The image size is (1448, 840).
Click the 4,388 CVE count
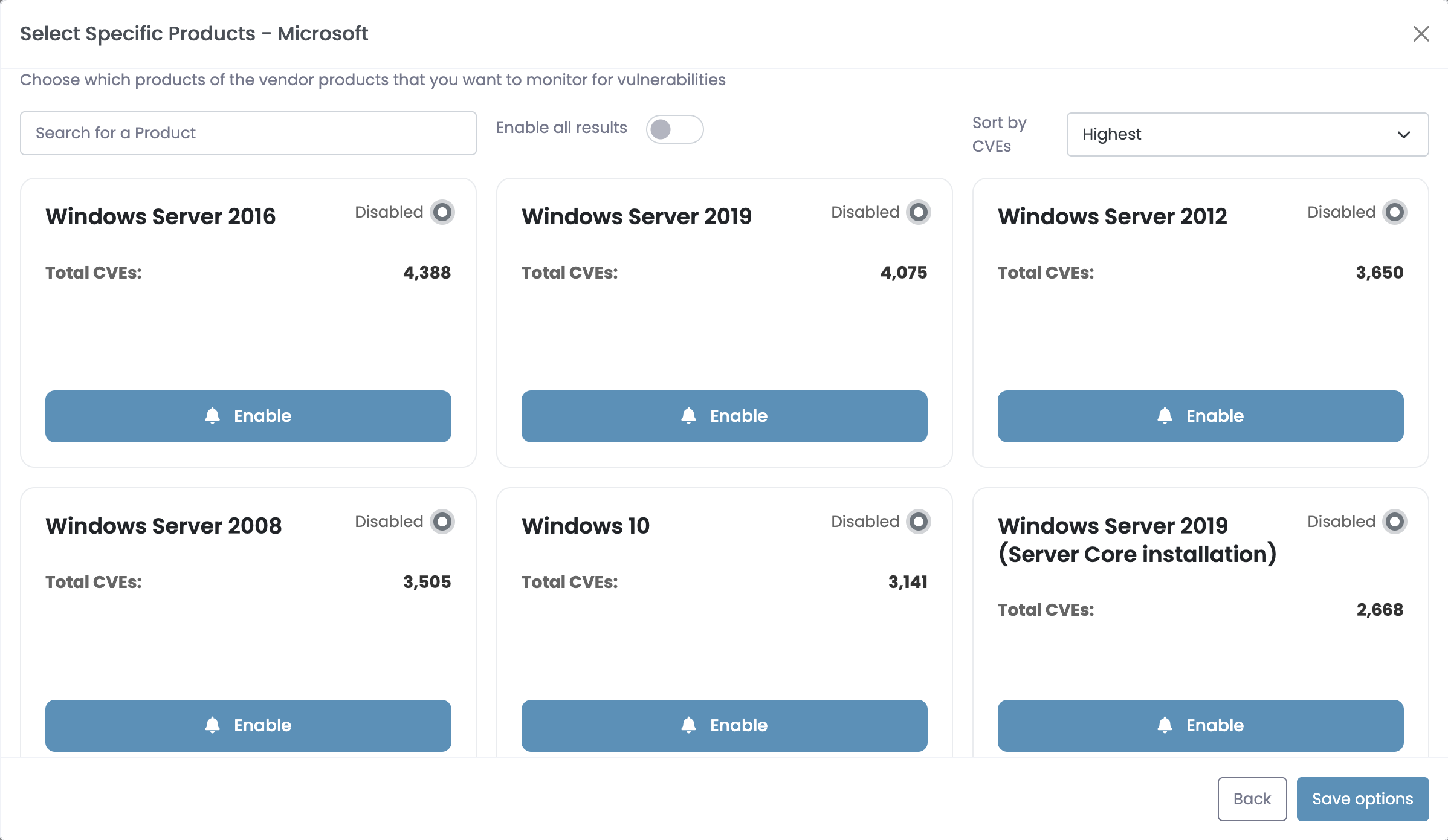pyautogui.click(x=427, y=273)
